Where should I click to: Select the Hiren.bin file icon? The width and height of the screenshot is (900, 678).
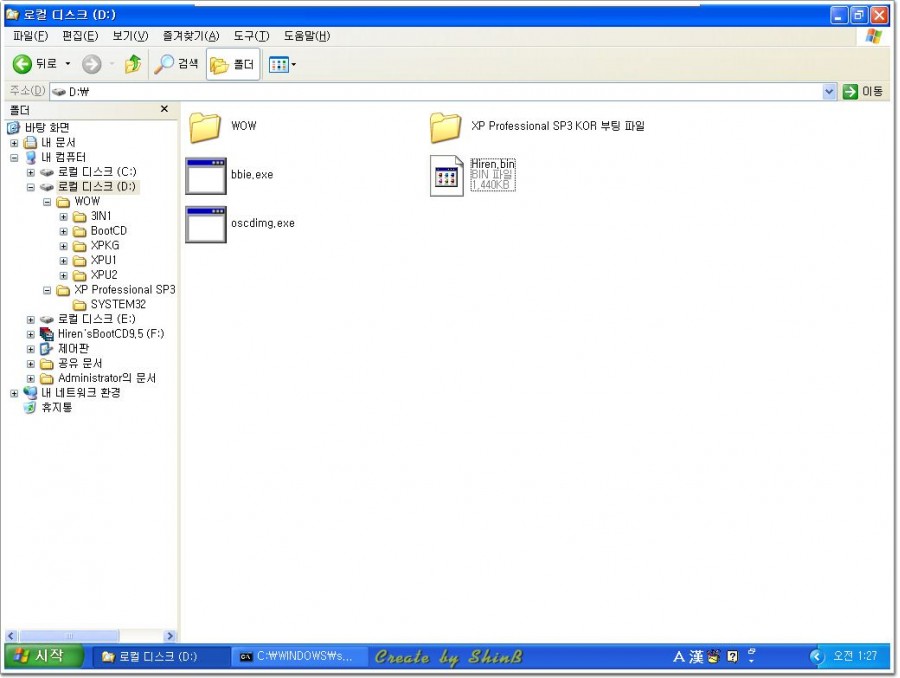coord(447,176)
